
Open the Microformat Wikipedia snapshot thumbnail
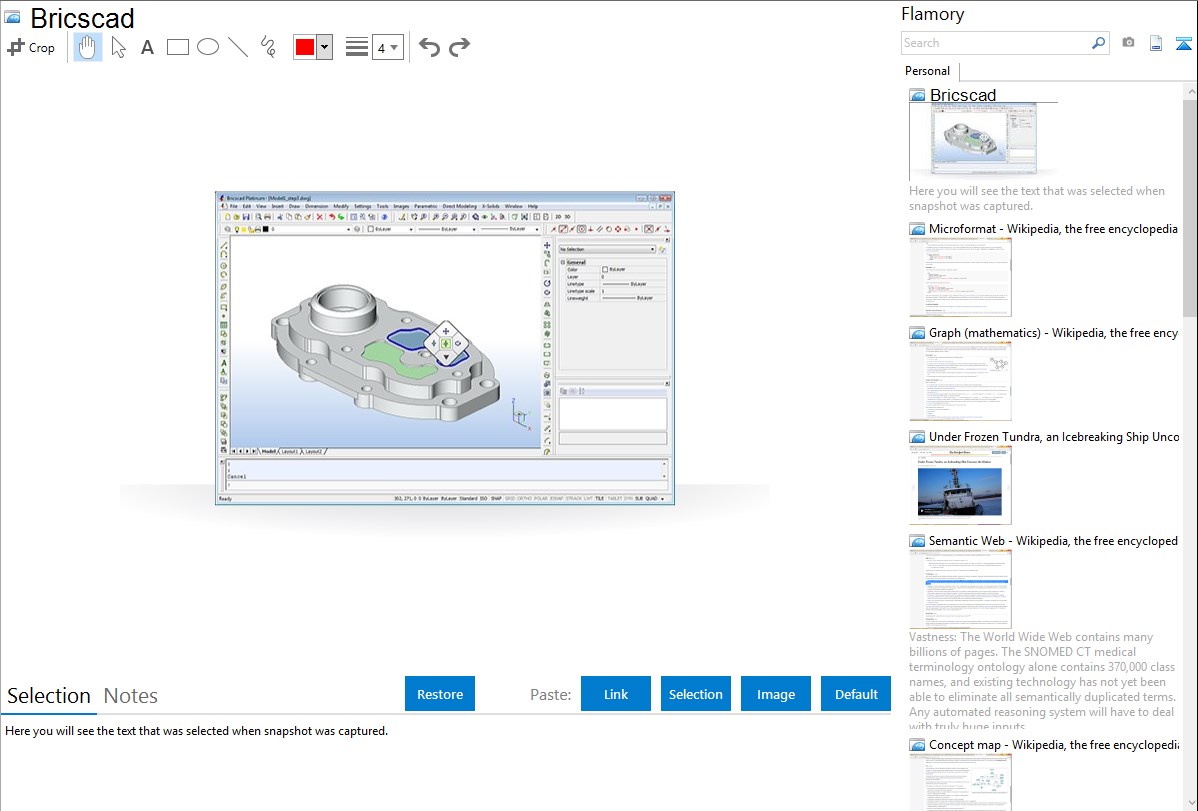tap(960, 277)
